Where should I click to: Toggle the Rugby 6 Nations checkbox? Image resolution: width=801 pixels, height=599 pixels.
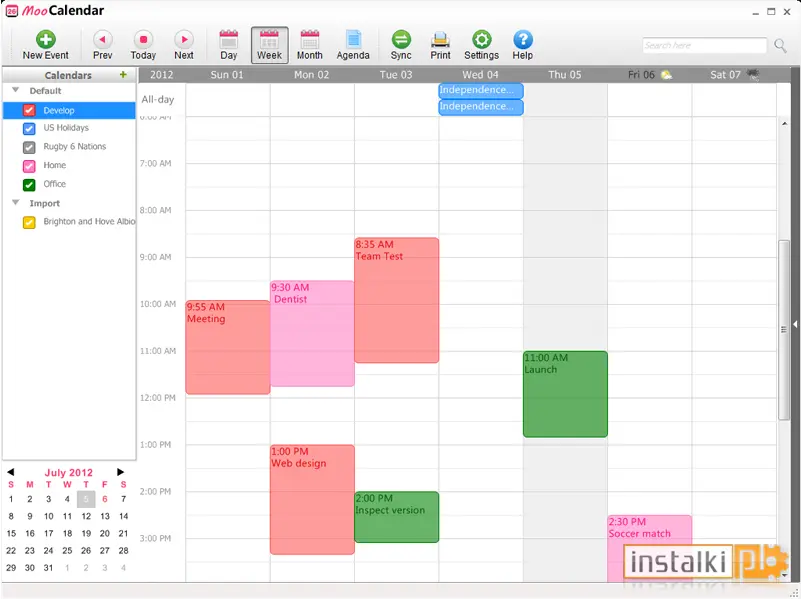pyautogui.click(x=29, y=147)
